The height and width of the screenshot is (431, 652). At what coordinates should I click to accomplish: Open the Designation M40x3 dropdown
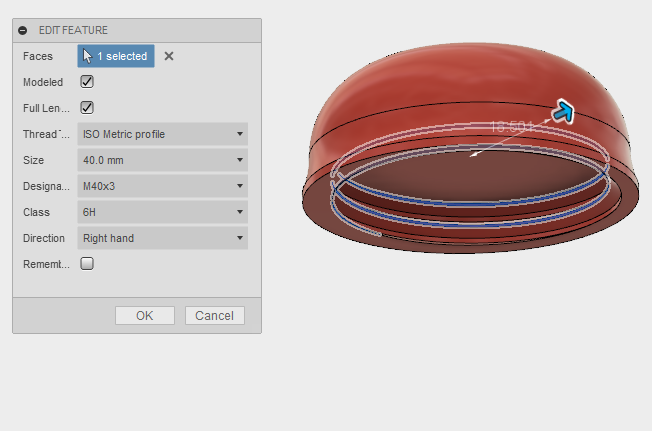point(163,186)
